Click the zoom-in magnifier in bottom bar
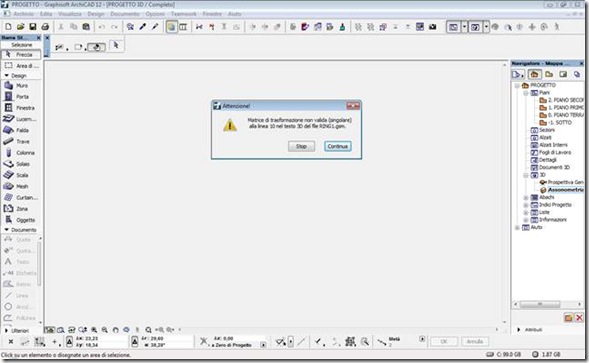 tap(94, 330)
